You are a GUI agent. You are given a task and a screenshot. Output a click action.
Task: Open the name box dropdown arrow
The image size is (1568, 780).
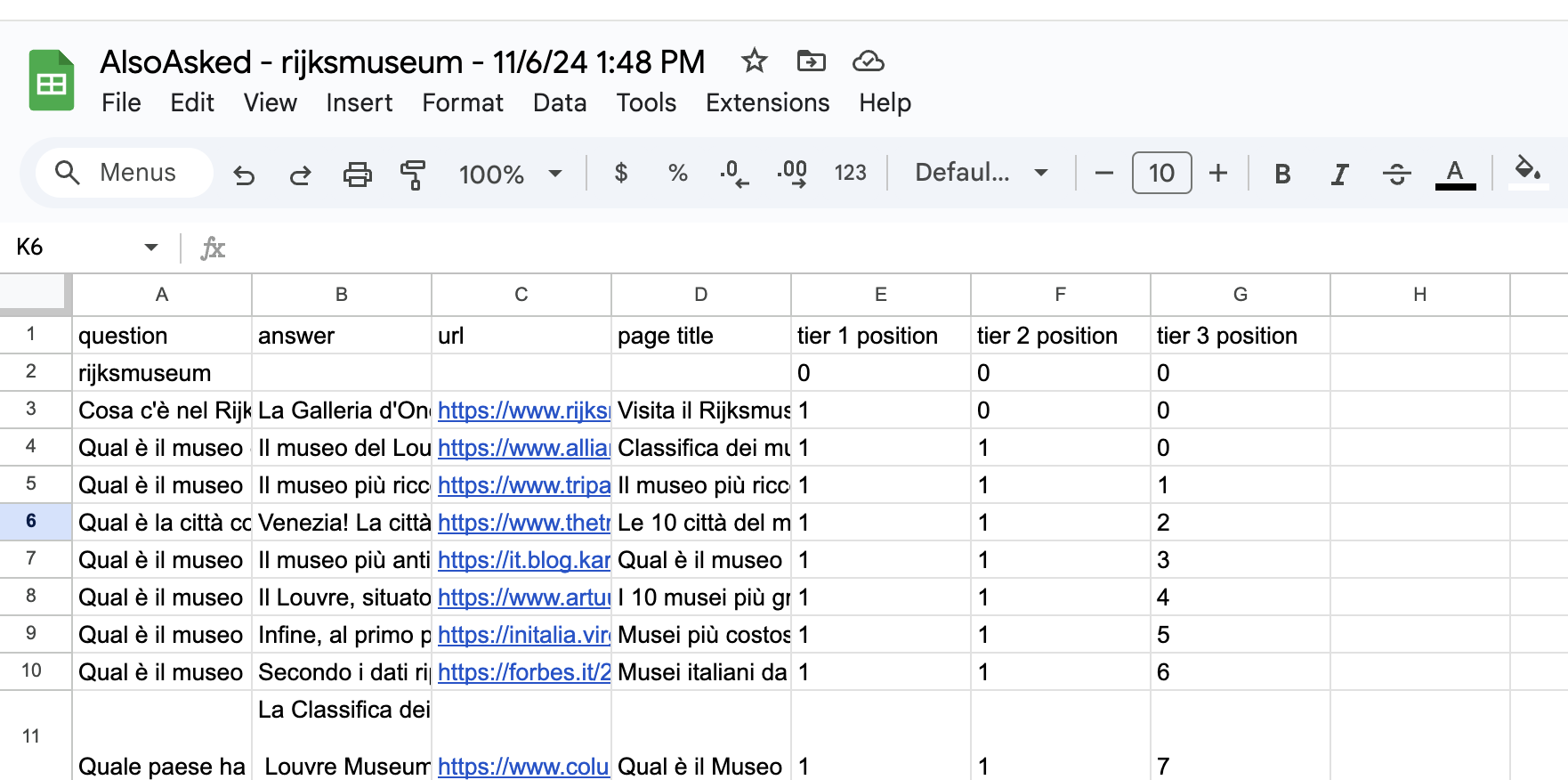point(151,248)
